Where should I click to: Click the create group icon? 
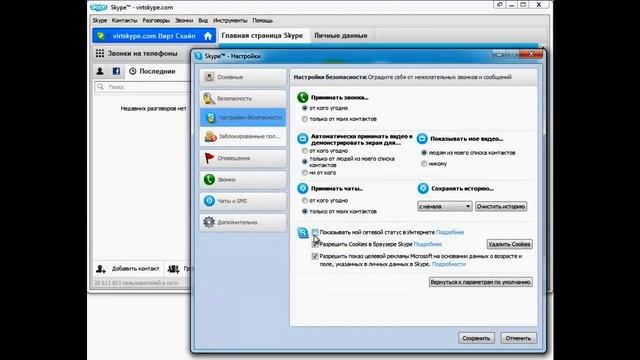point(173,269)
